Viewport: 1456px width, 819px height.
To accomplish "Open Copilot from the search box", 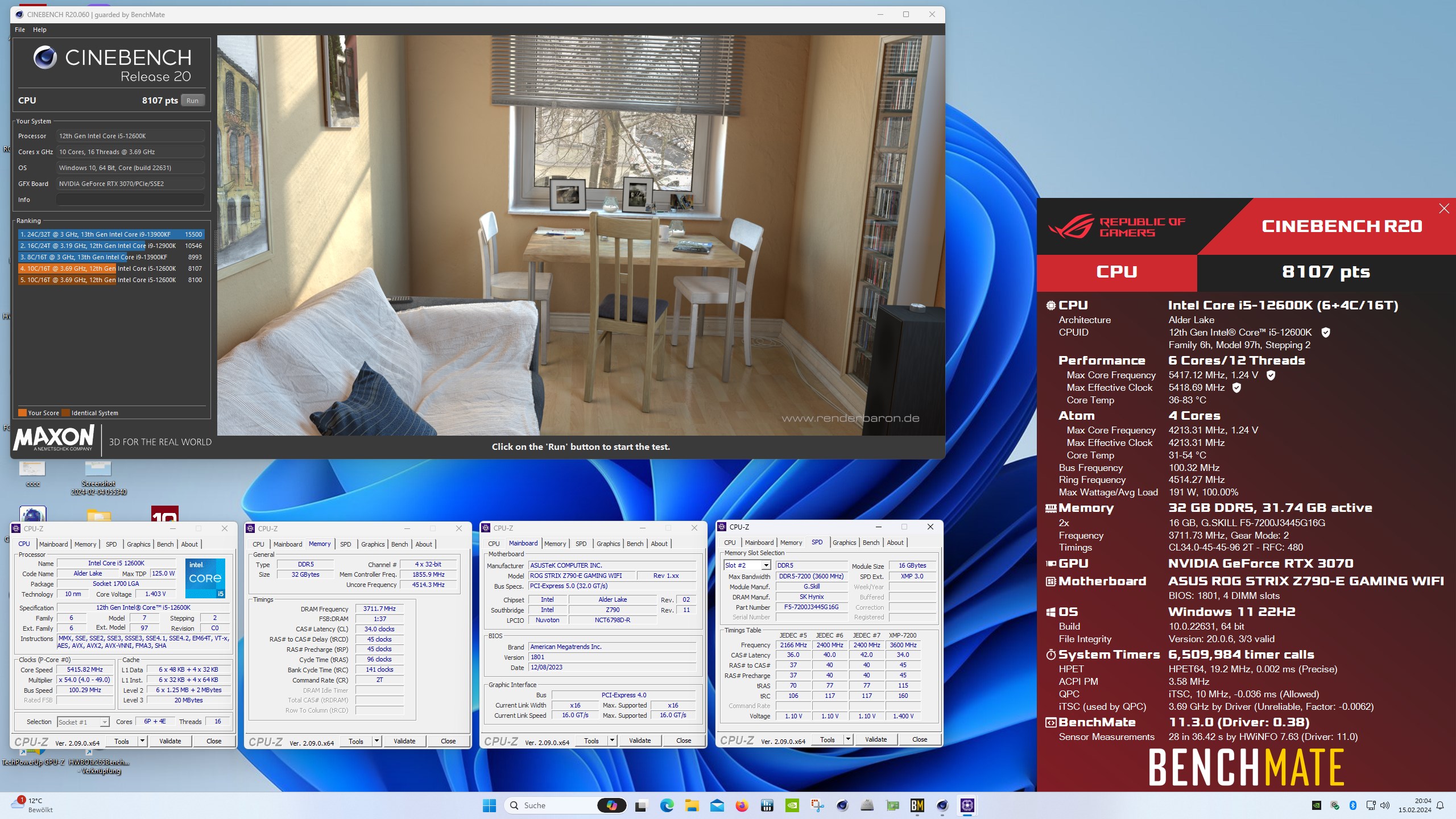I will tap(611, 805).
